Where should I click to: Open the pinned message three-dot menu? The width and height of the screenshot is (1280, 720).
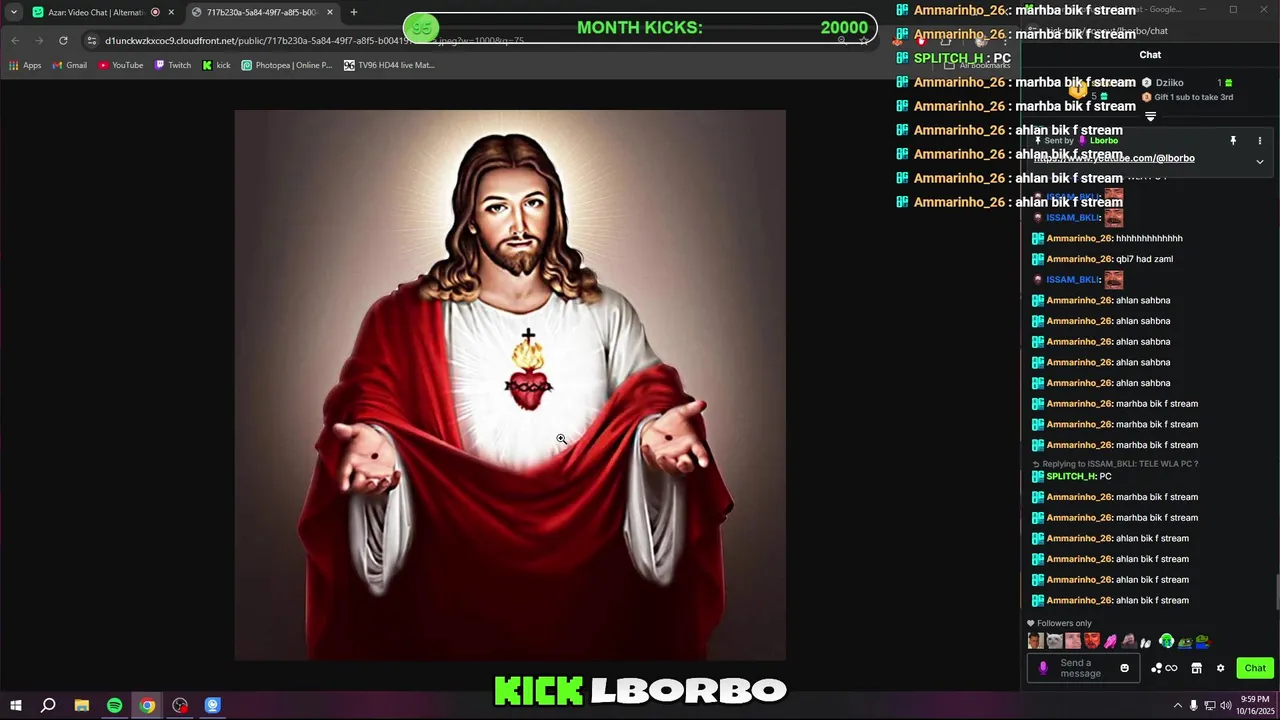pos(1260,141)
